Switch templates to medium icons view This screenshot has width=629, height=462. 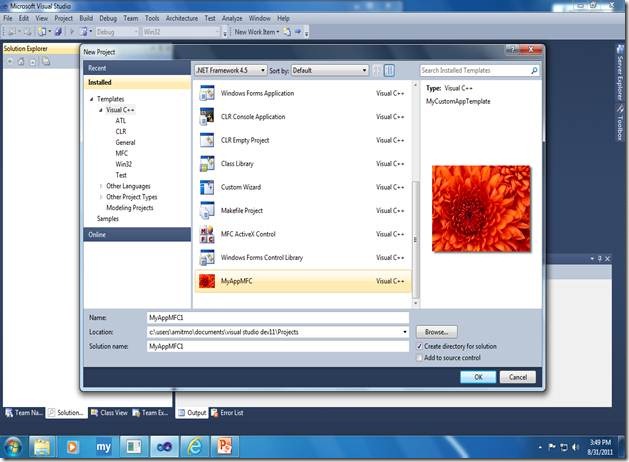tap(389, 71)
